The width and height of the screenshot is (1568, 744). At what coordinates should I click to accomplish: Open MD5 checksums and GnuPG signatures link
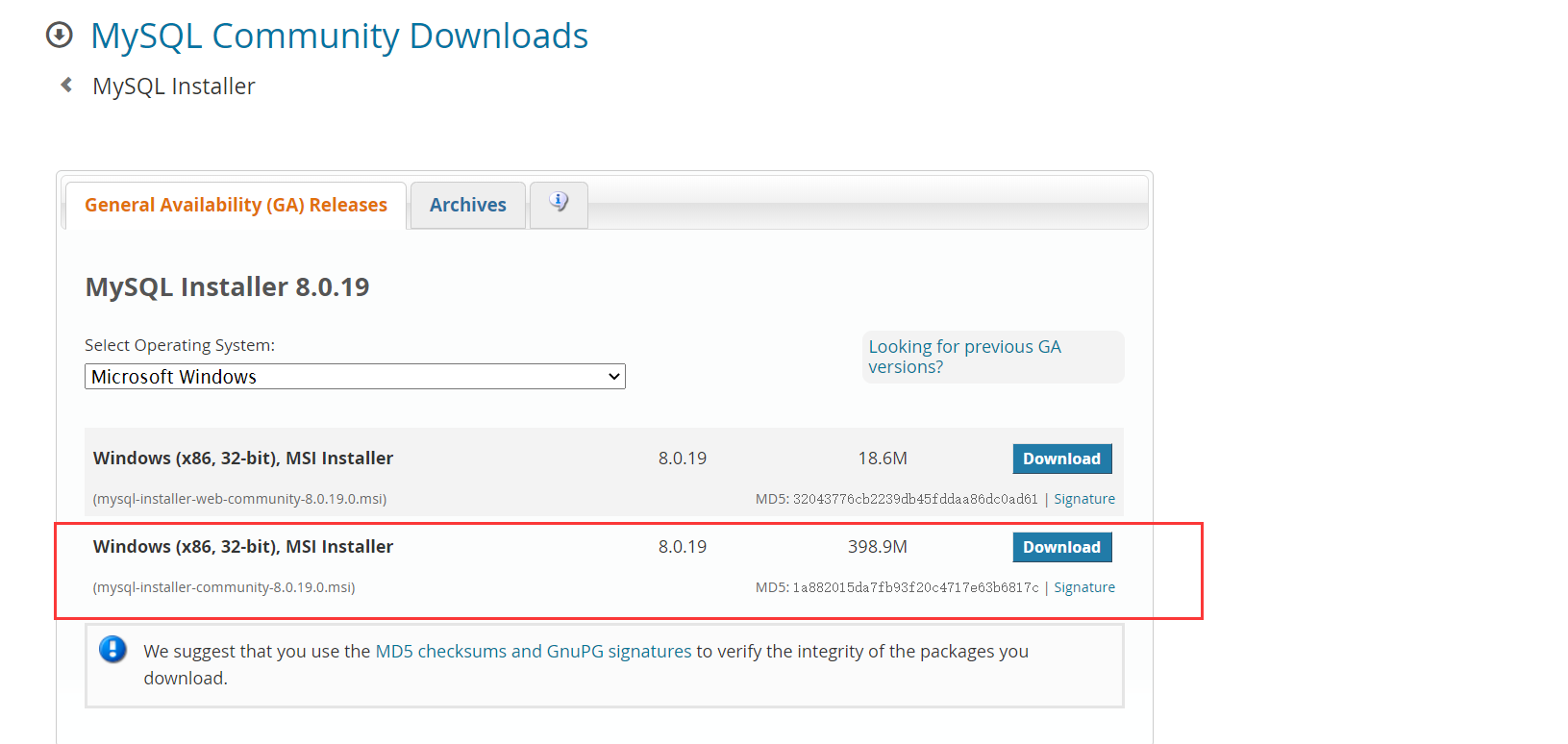(x=534, y=651)
